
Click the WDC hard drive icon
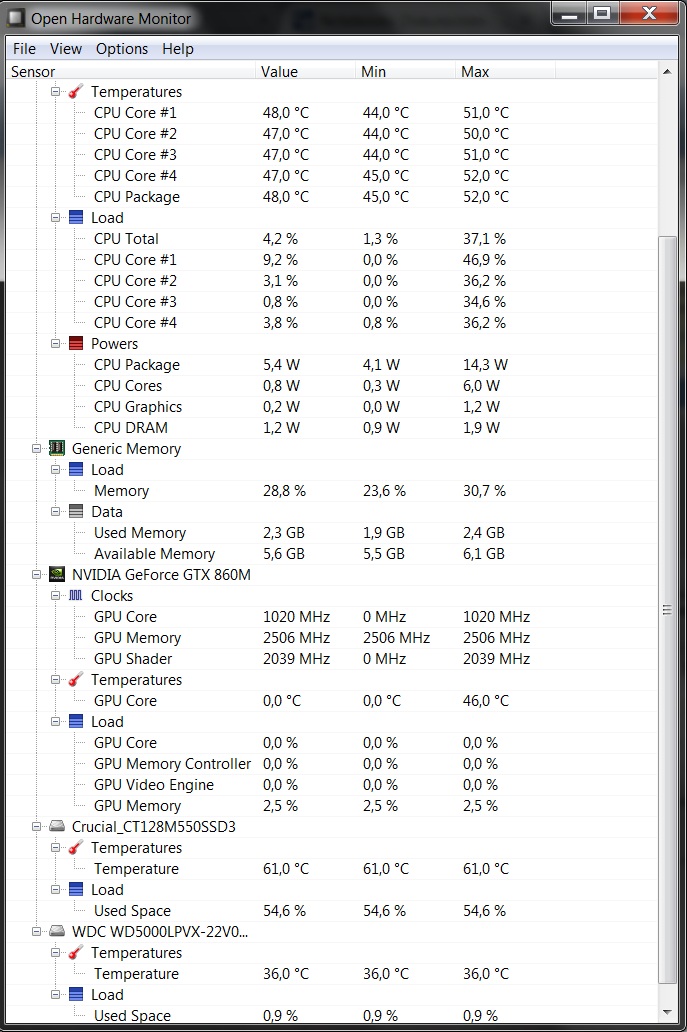coord(57,931)
